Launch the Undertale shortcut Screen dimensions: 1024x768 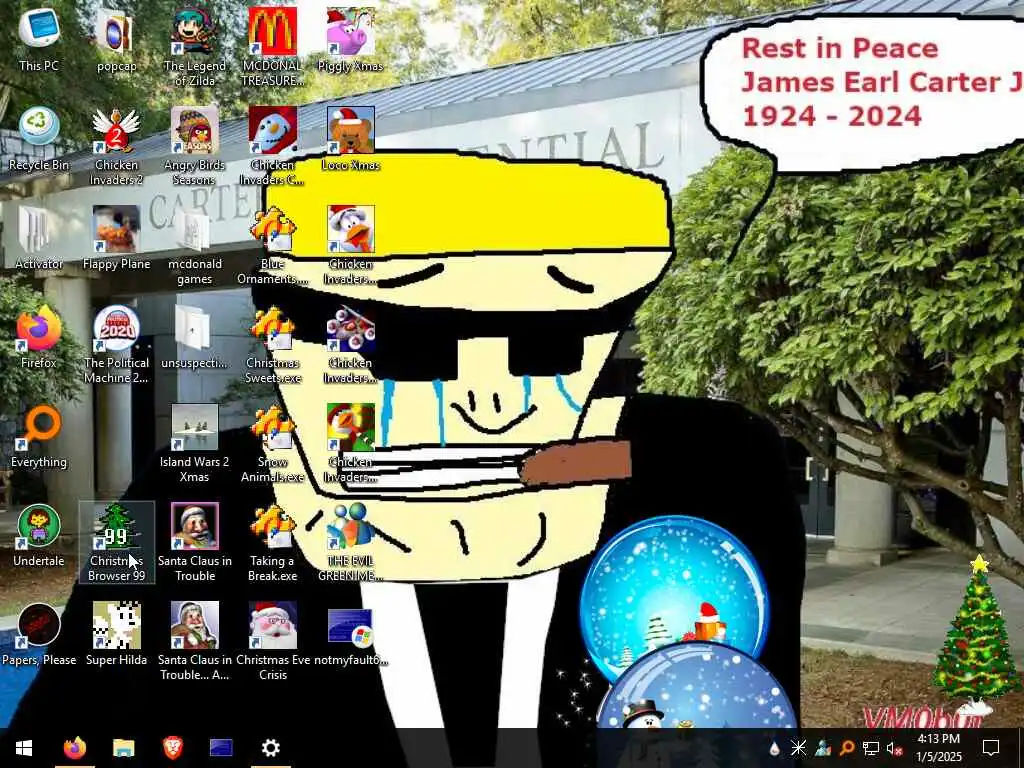point(39,536)
